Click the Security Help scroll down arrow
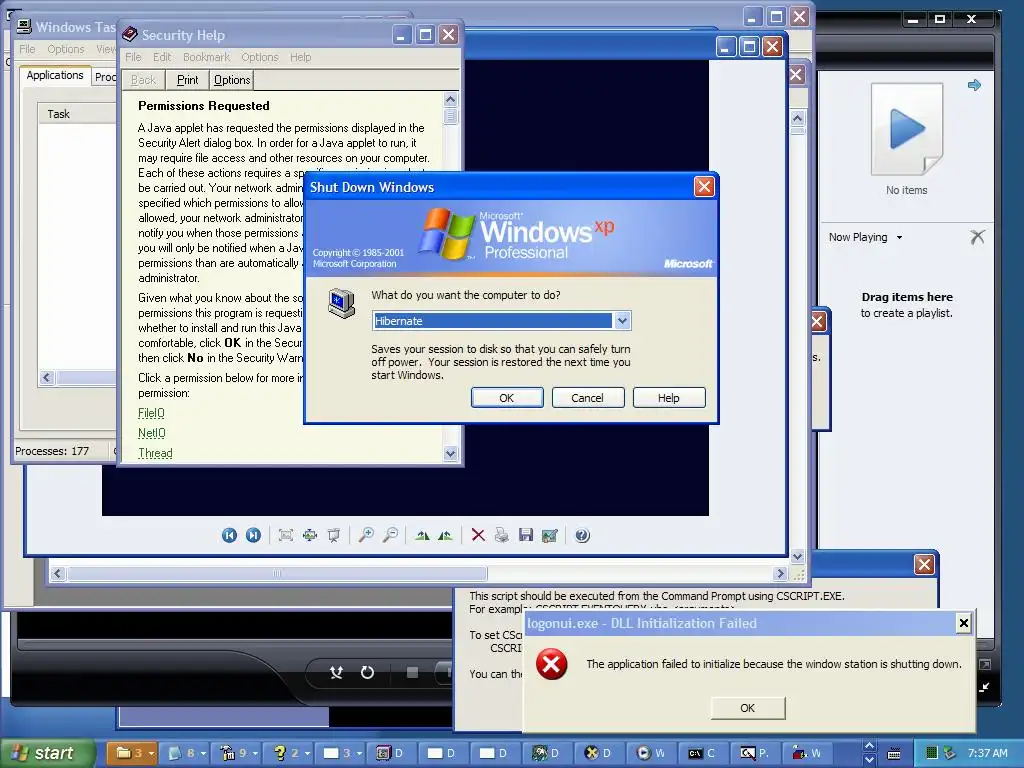Viewport: 1024px width, 768px height. (x=451, y=453)
